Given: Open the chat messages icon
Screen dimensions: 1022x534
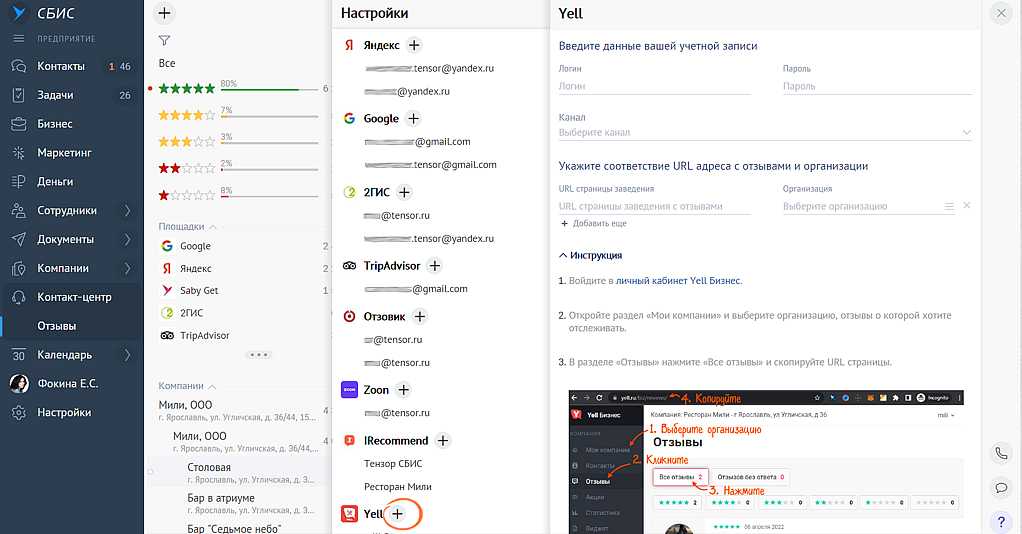Looking at the screenshot, I should (x=1001, y=487).
